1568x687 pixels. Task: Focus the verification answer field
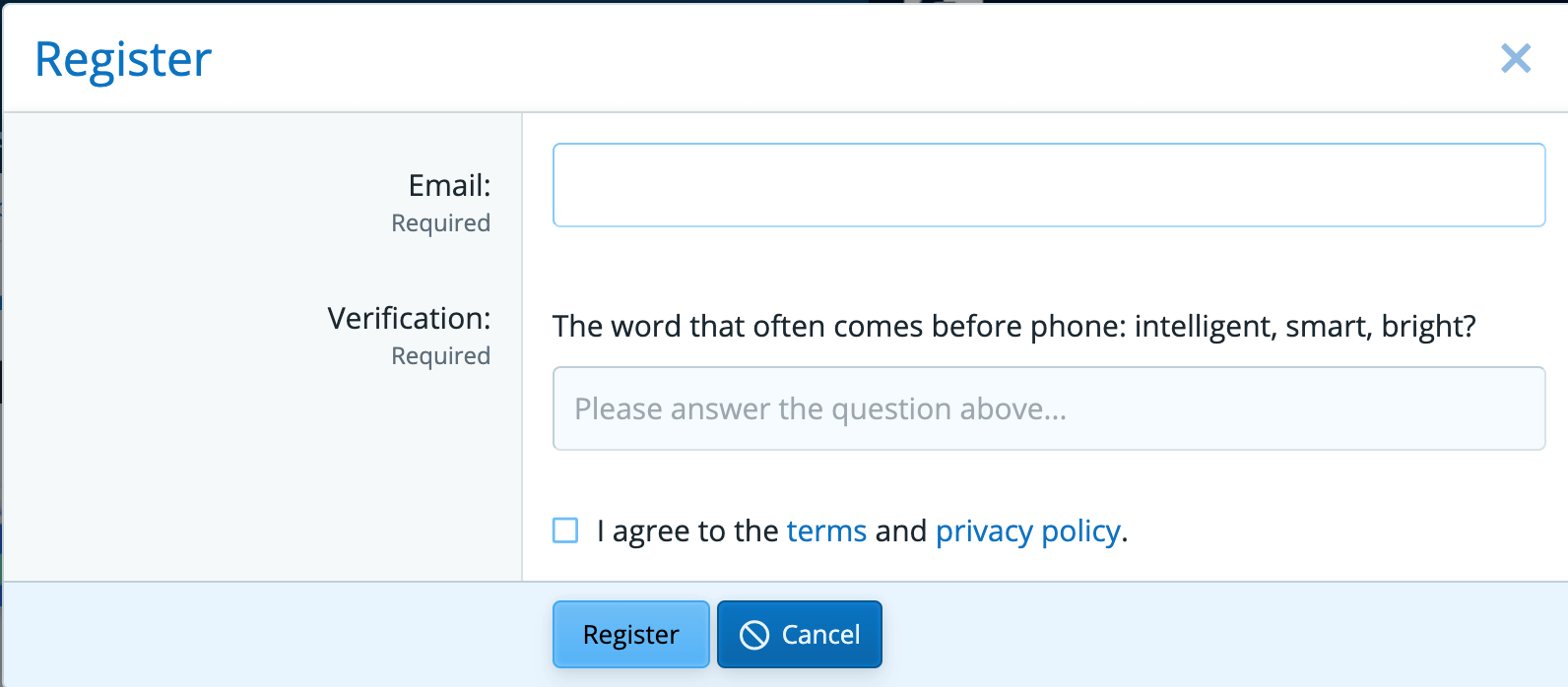[x=1049, y=408]
